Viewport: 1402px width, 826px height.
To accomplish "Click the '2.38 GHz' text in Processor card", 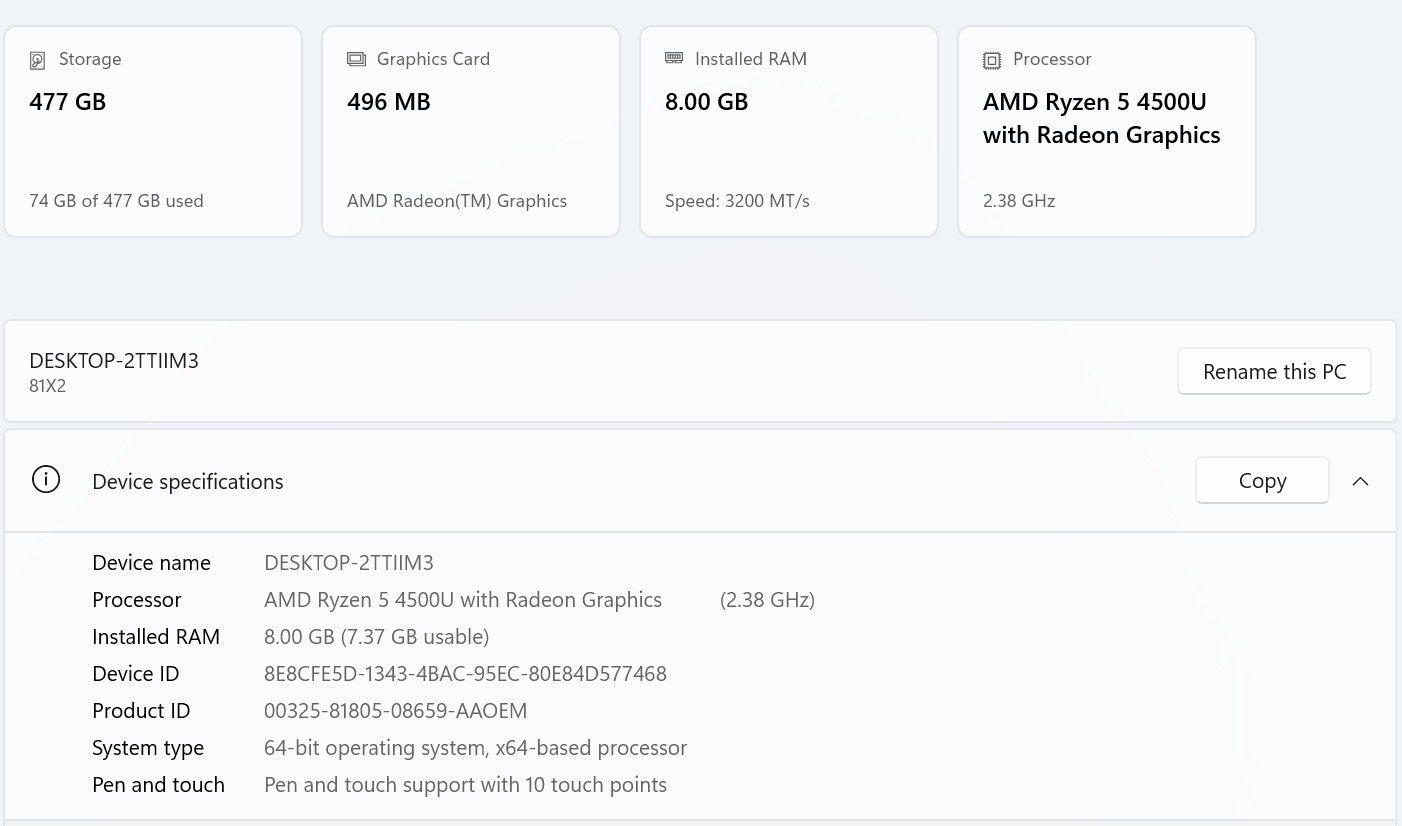I will (1019, 201).
